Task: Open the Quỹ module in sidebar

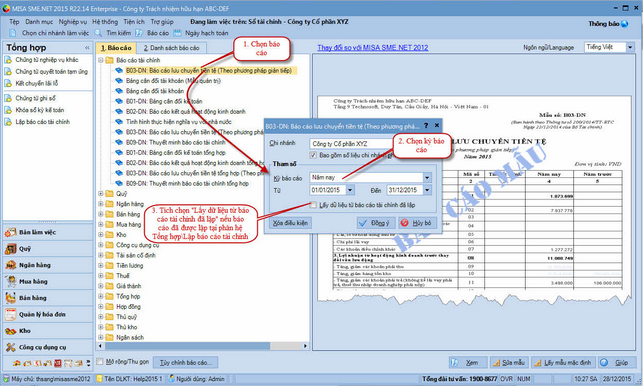Action: tap(48, 249)
